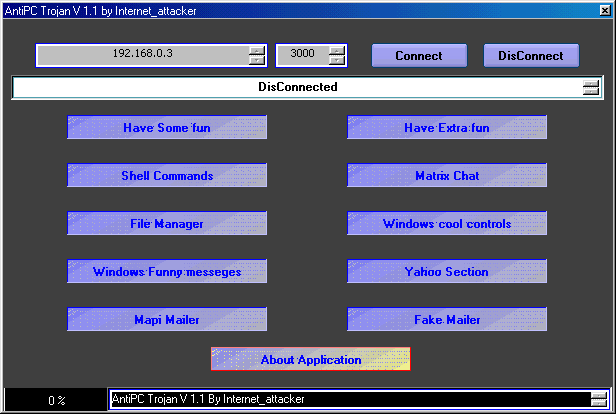Select the Shell Commands button

coord(167,176)
